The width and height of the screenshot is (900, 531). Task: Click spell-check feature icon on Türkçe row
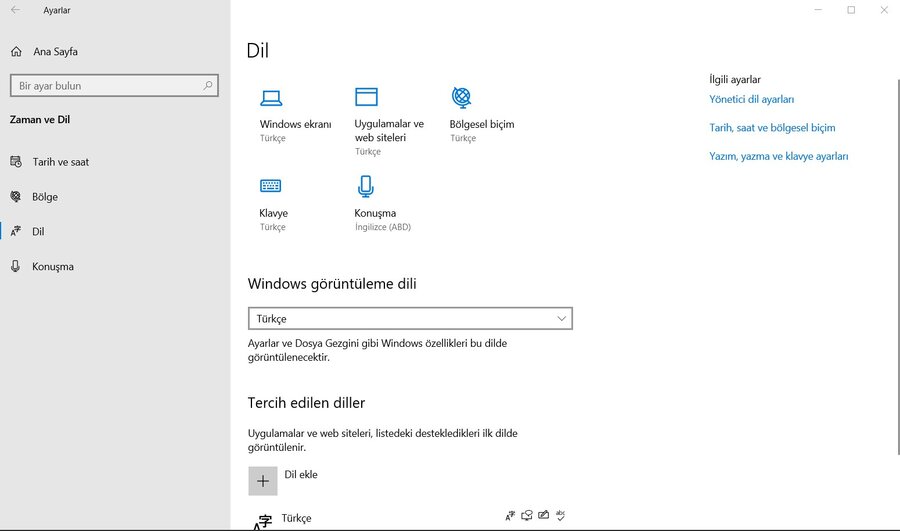(561, 516)
